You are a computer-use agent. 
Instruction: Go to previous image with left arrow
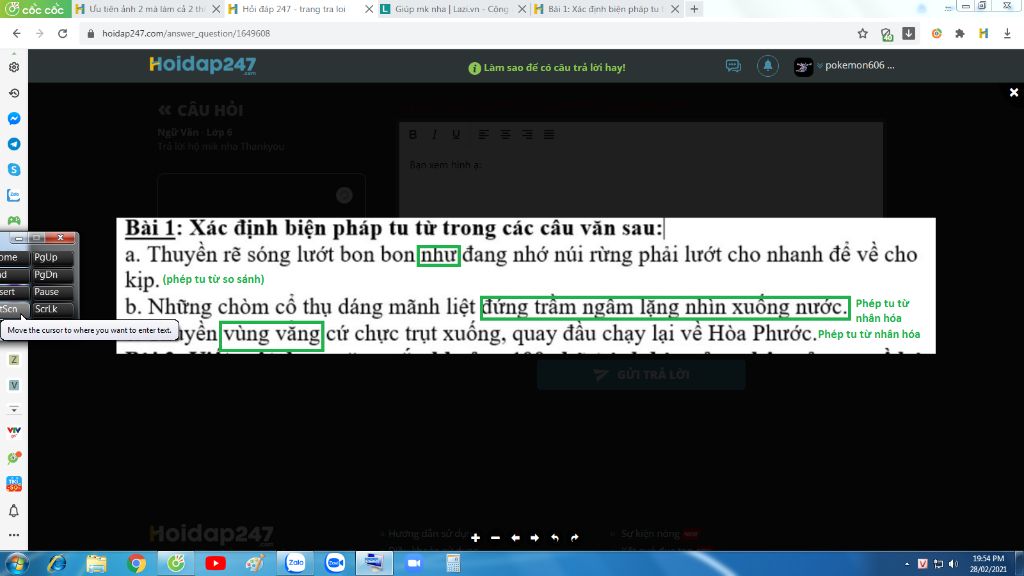click(x=515, y=537)
